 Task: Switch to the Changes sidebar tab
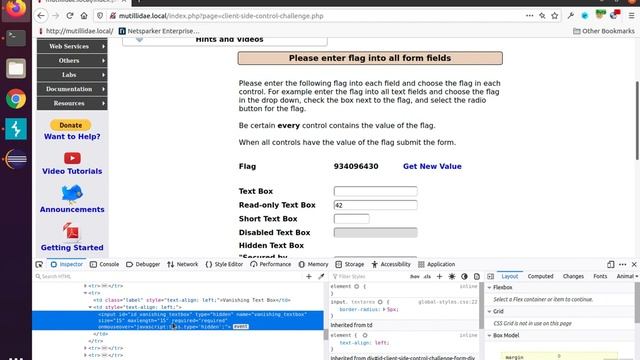pyautogui.click(x=573, y=276)
